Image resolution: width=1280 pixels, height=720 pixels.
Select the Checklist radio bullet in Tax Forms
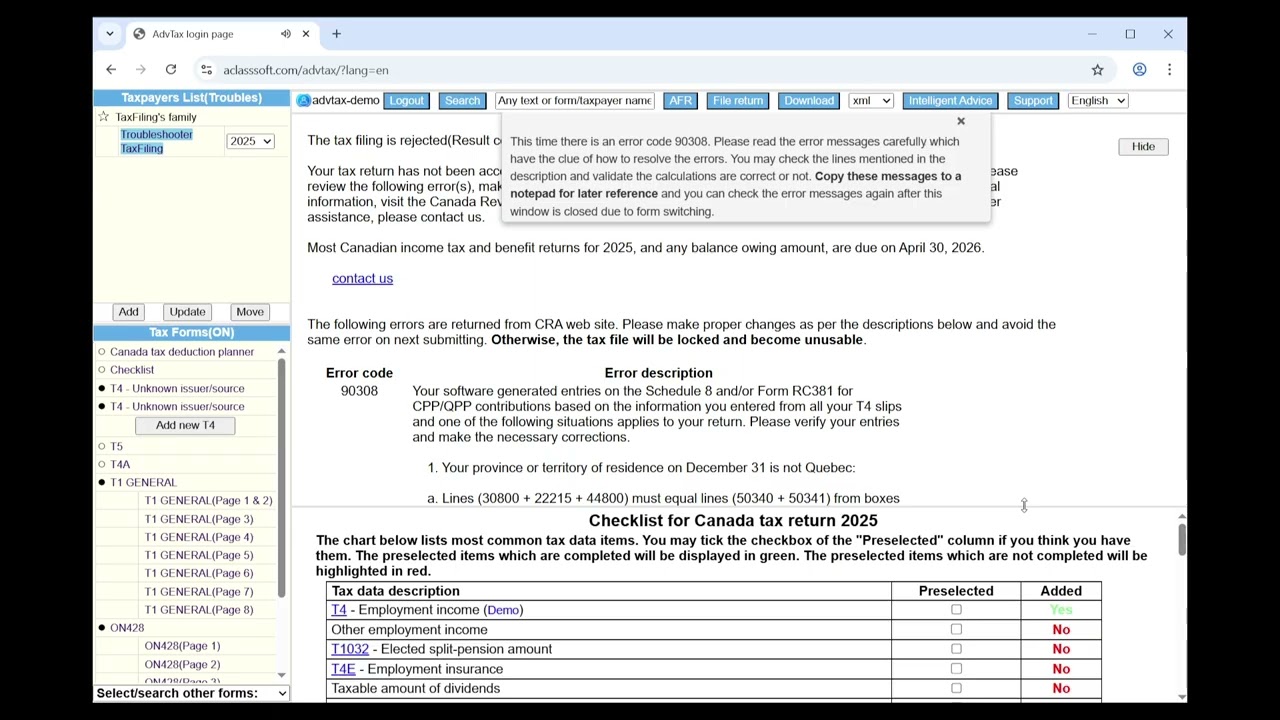point(101,370)
